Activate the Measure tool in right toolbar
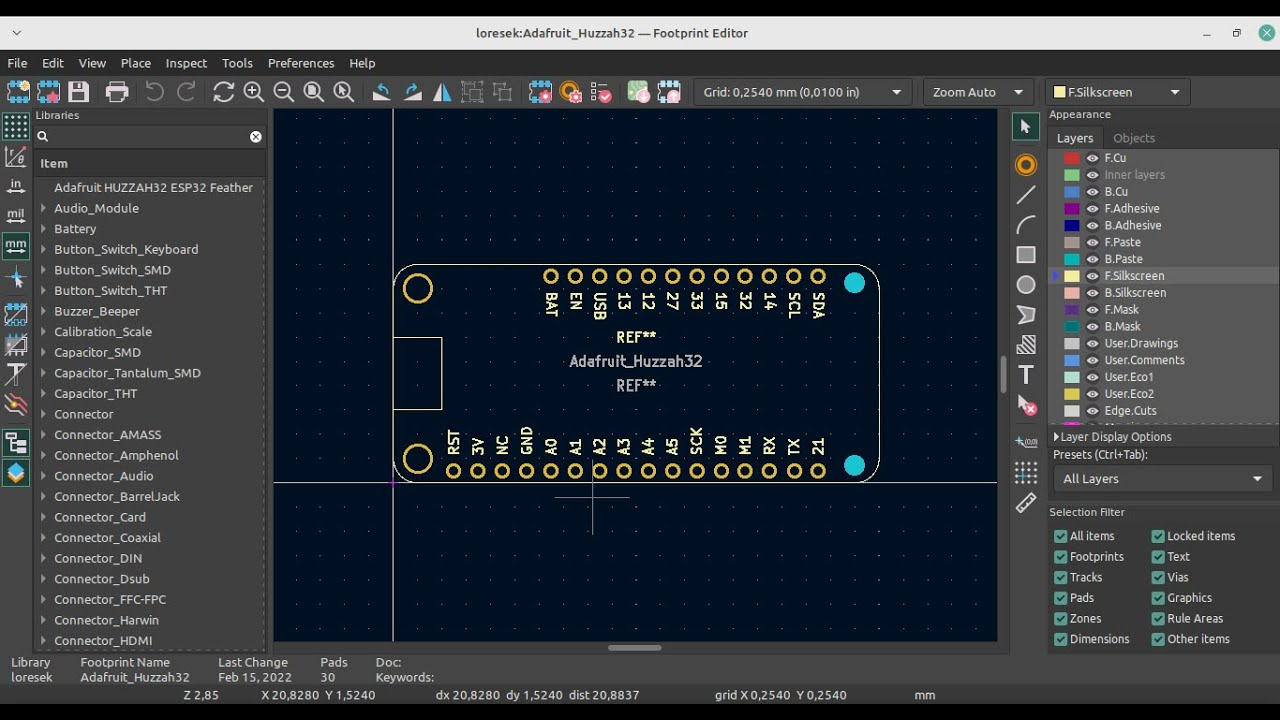The height and width of the screenshot is (720, 1280). point(1026,503)
